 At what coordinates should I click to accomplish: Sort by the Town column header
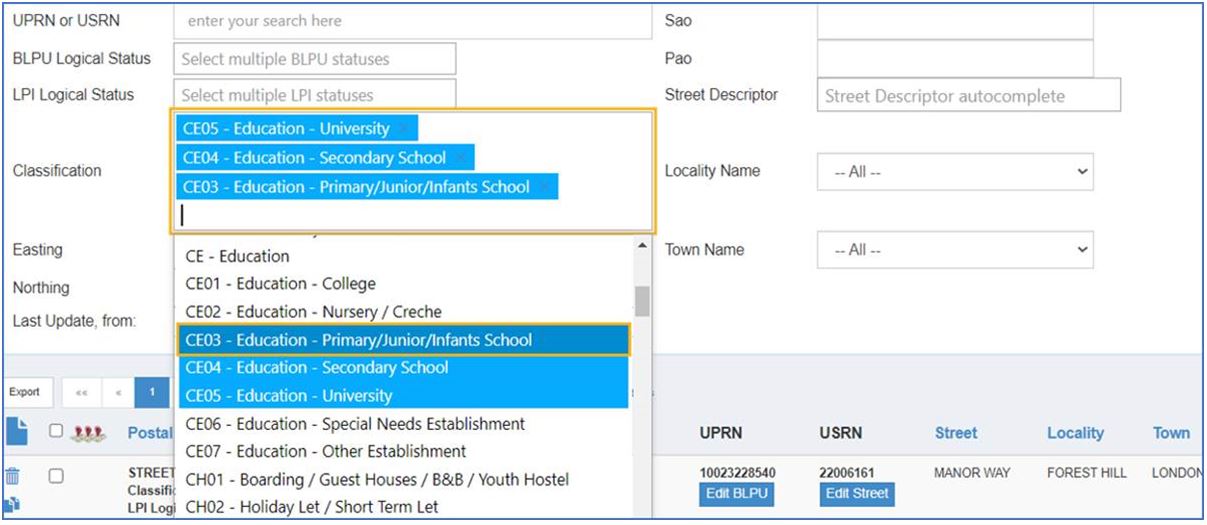pyautogui.click(x=1171, y=433)
